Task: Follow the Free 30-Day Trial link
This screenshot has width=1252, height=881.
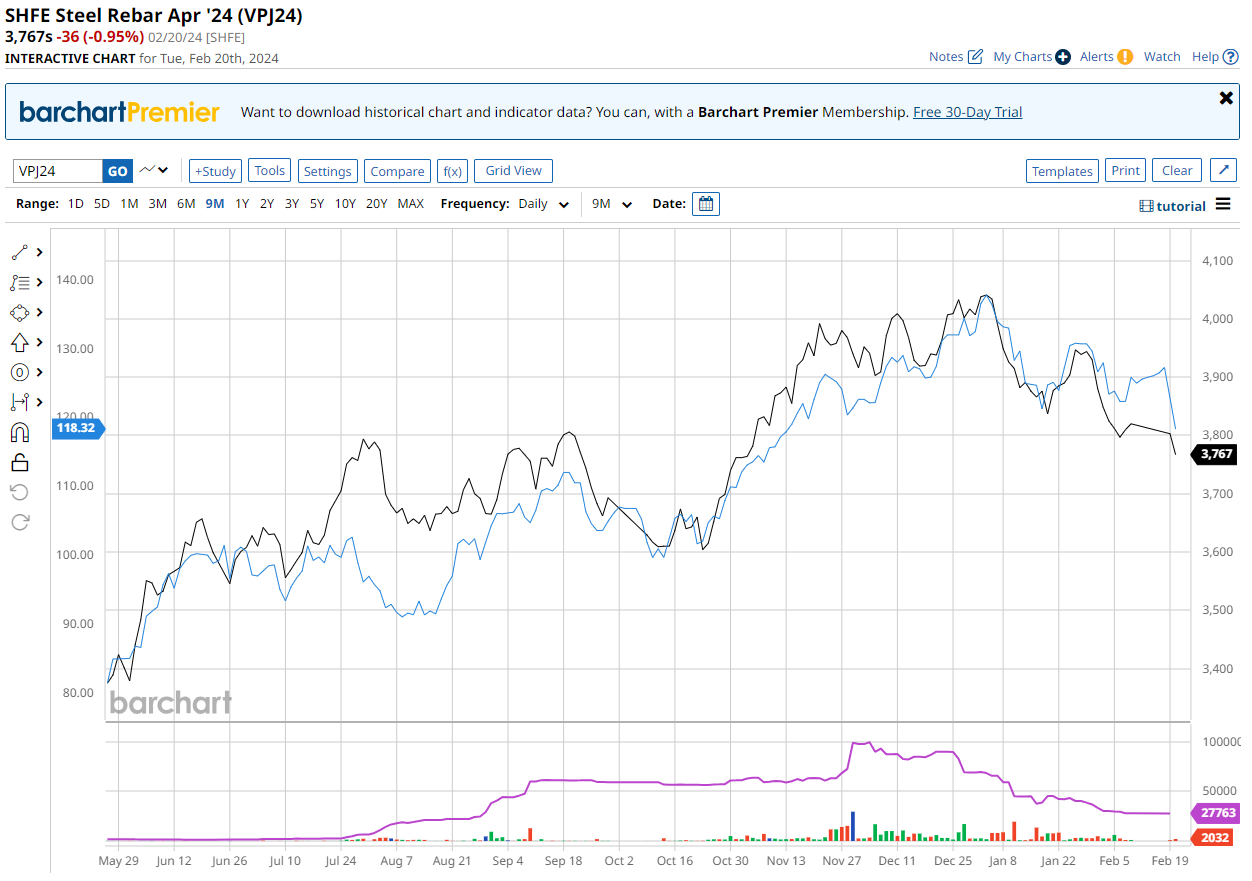Action: (967, 112)
